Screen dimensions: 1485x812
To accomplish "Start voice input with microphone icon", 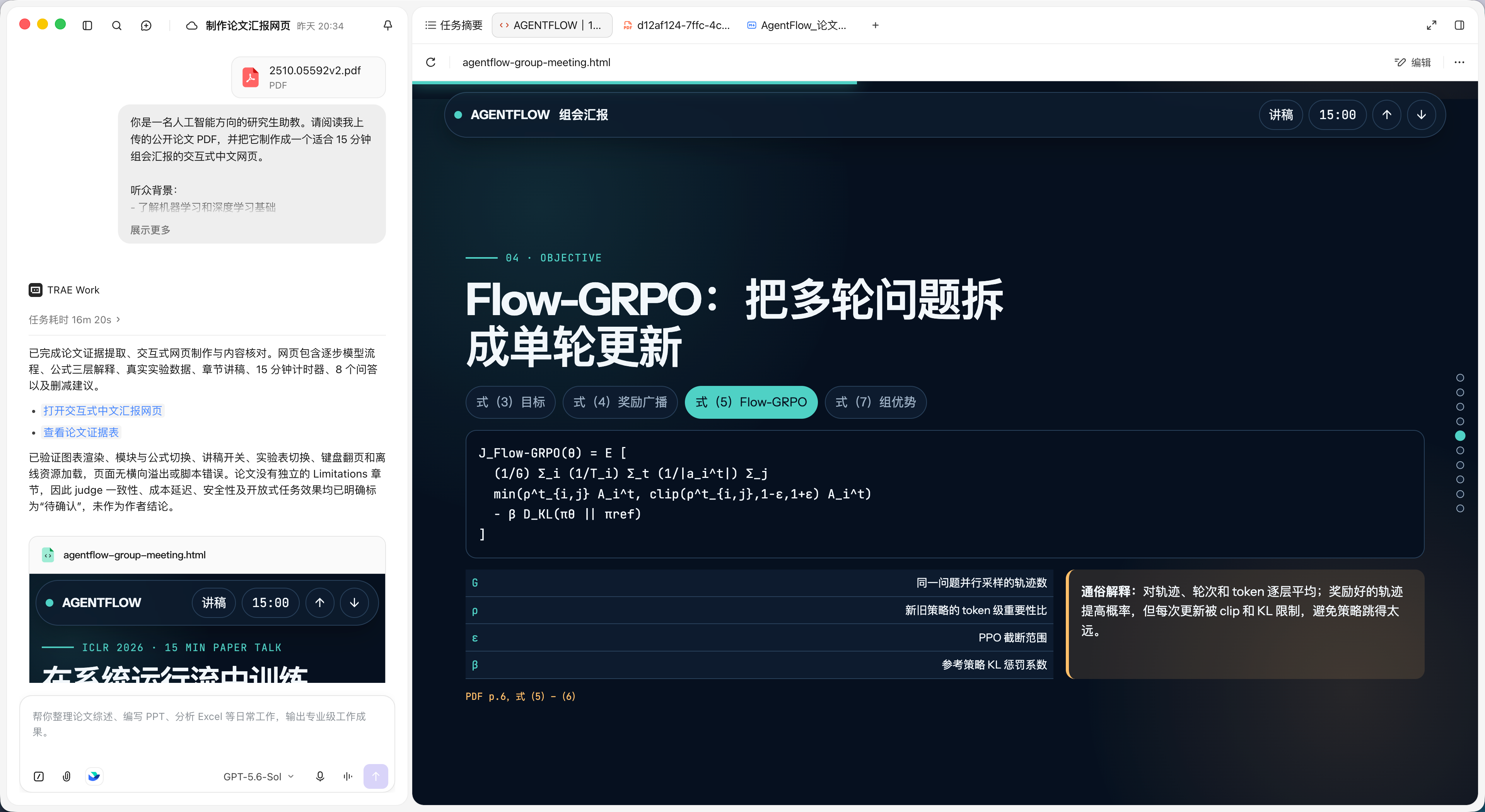I will coord(320,776).
